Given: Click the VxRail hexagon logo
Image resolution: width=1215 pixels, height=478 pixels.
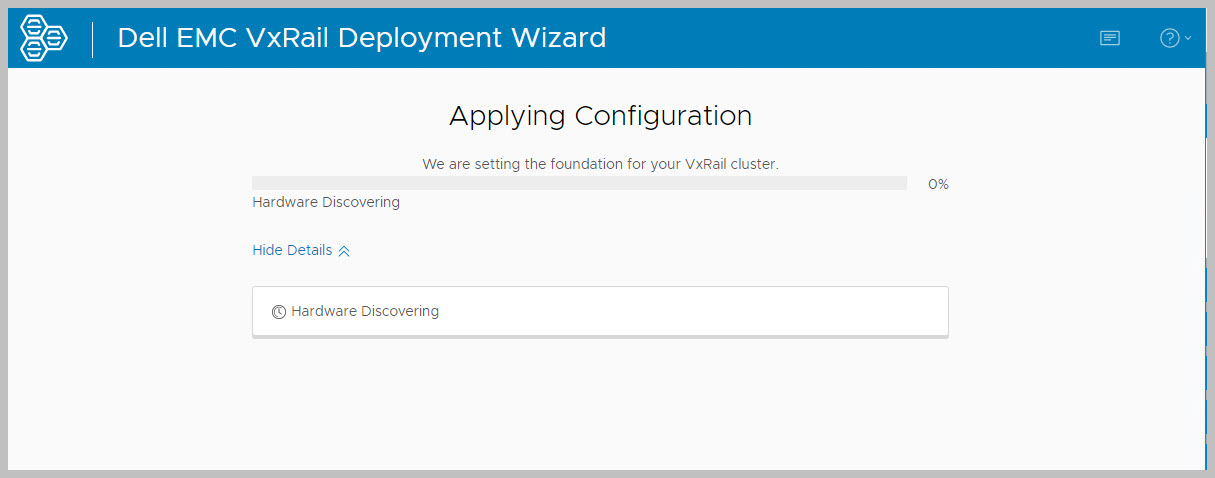Looking at the screenshot, I should [x=44, y=38].
